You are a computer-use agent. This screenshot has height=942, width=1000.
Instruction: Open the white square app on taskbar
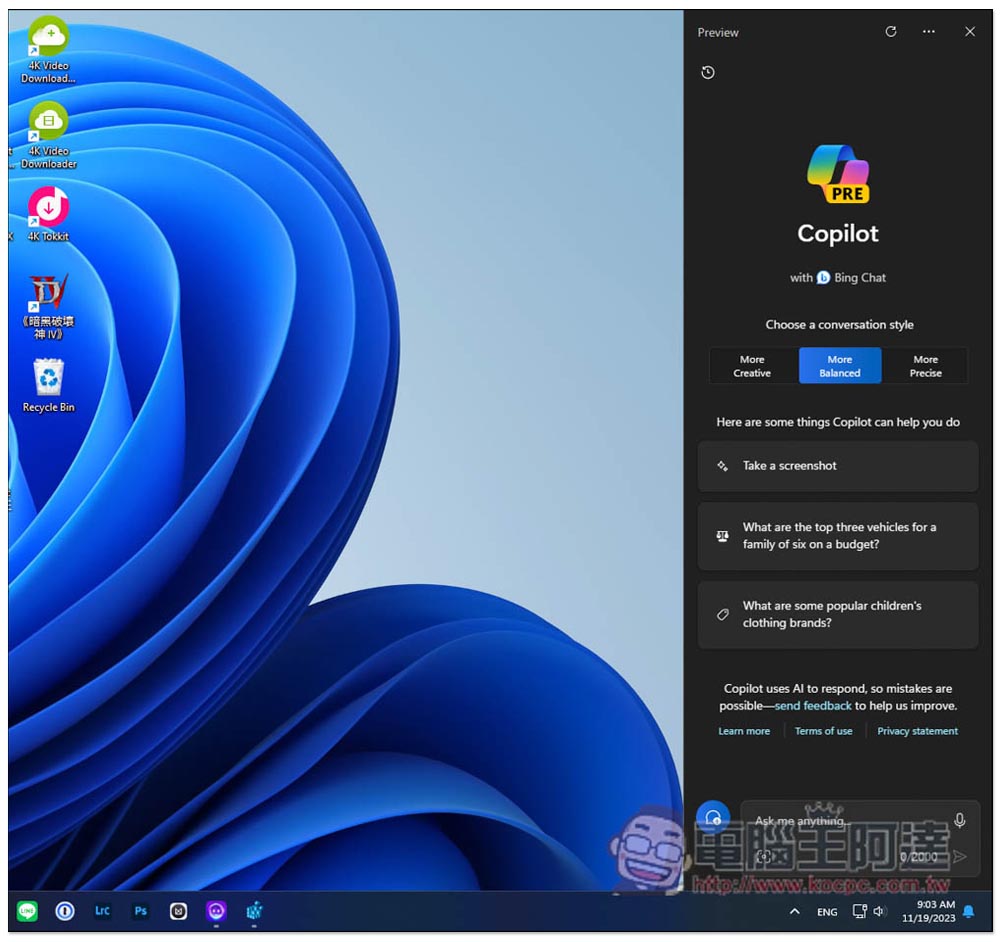(x=178, y=911)
